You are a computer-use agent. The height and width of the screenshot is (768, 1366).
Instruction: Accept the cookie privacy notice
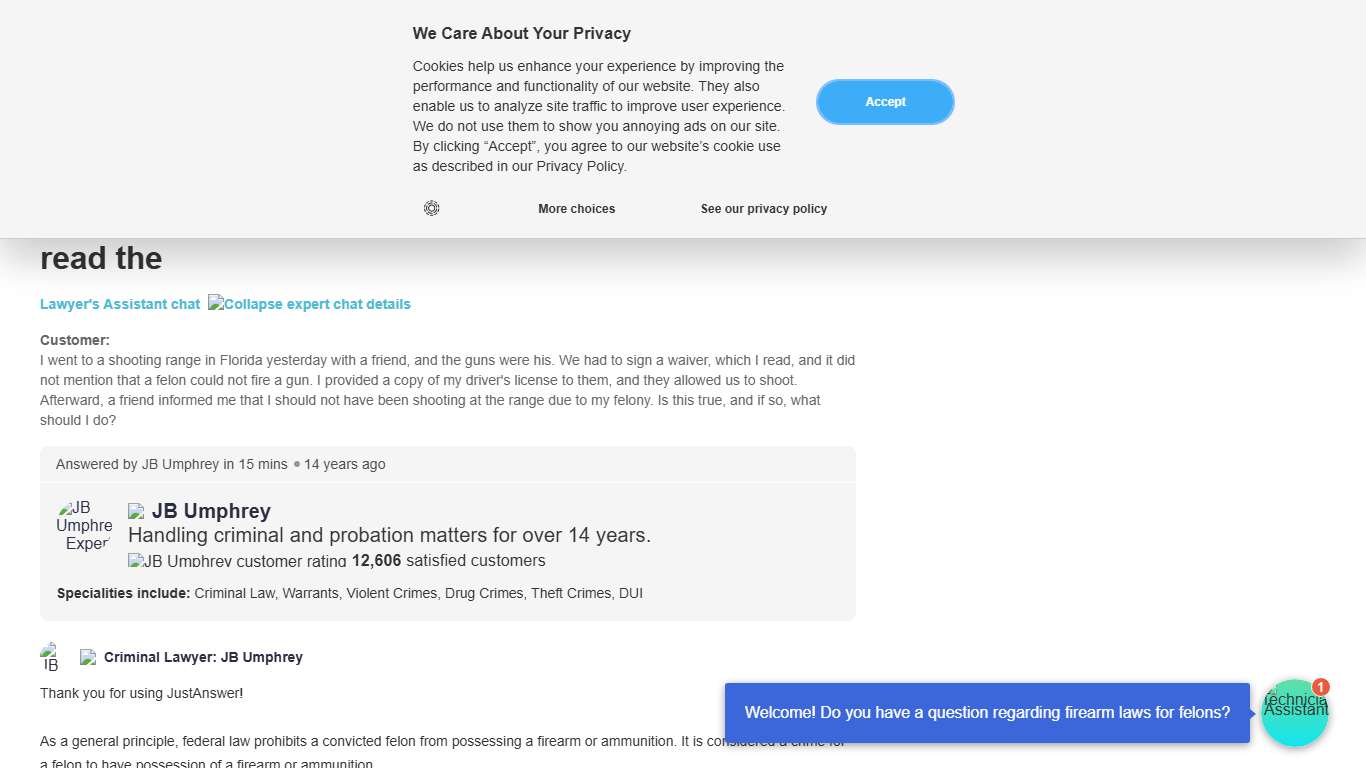pyautogui.click(x=885, y=102)
